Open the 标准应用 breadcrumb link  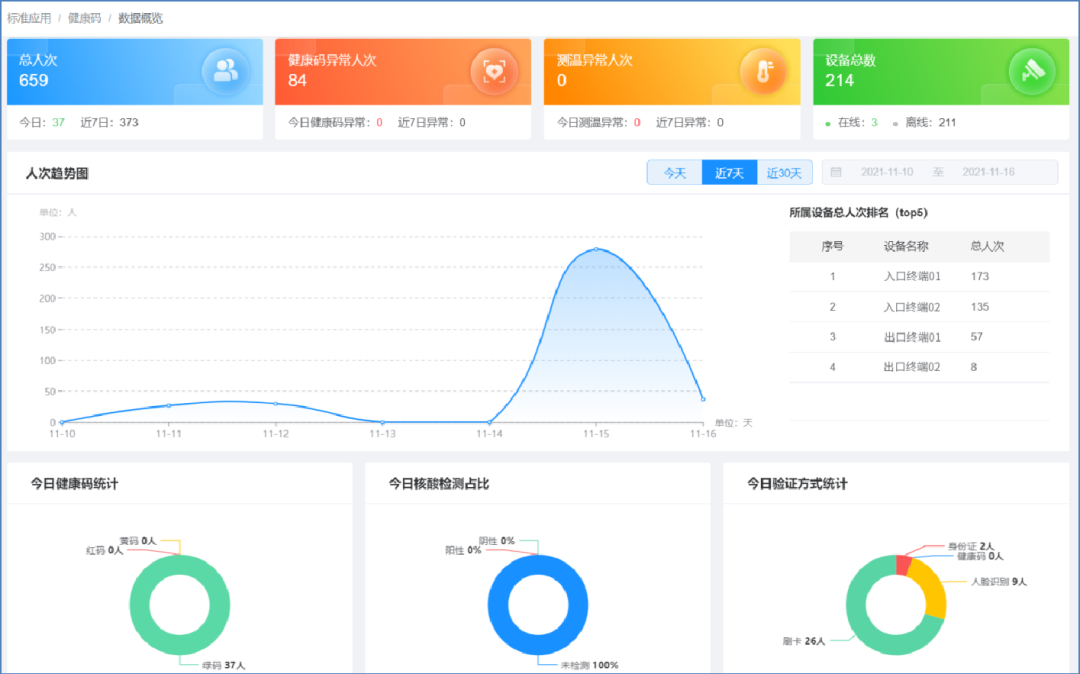pyautogui.click(x=29, y=18)
